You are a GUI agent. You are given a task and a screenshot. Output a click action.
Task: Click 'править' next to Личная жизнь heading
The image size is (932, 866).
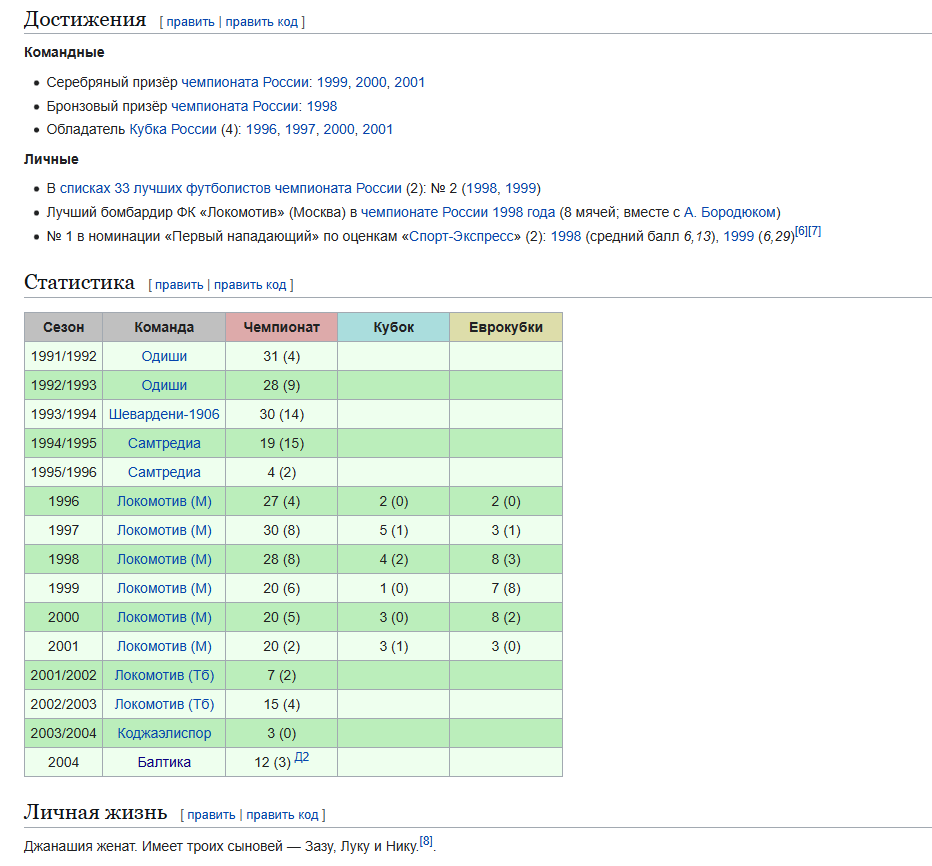tap(211, 815)
